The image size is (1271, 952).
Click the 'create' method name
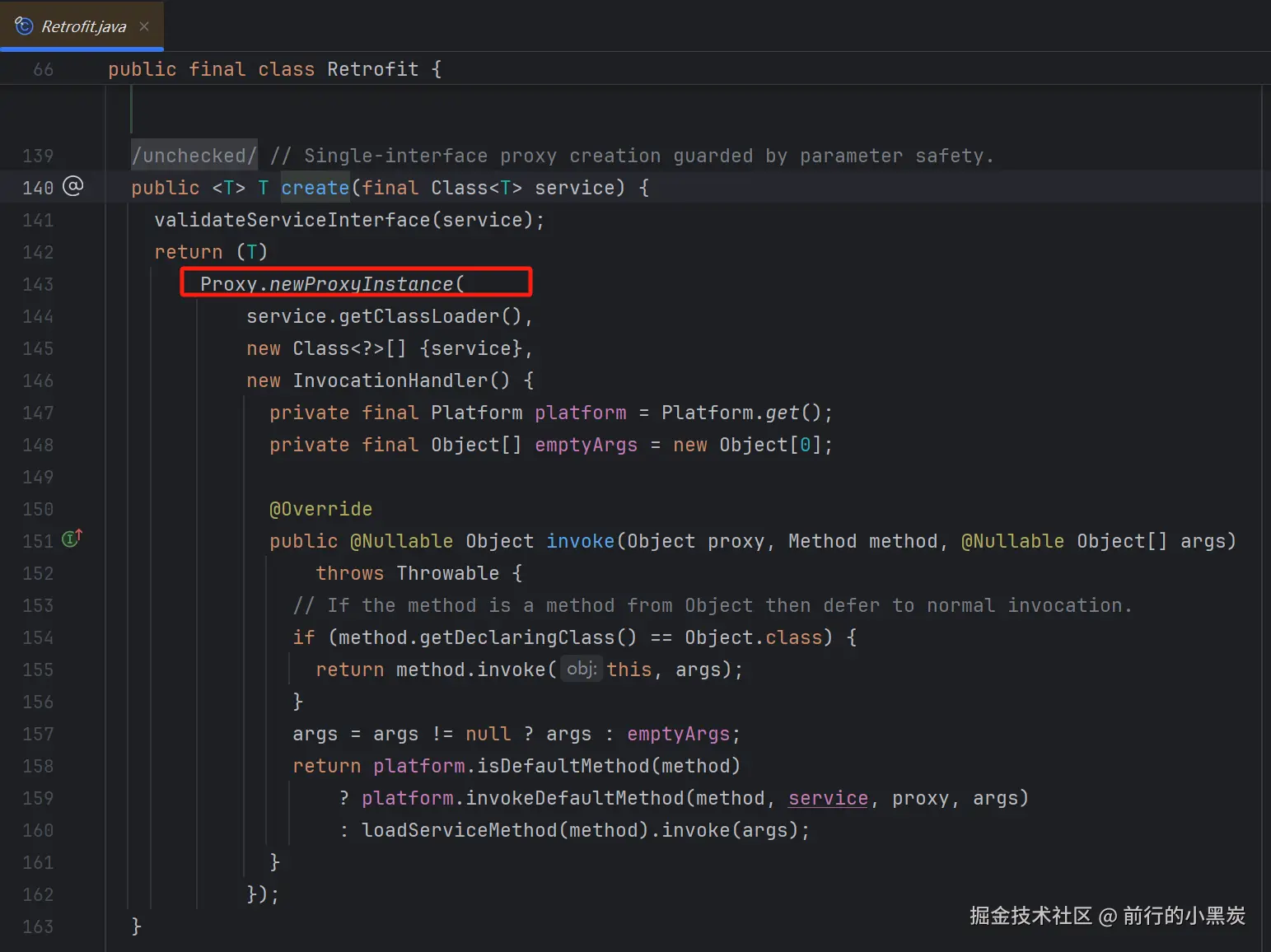tap(315, 188)
